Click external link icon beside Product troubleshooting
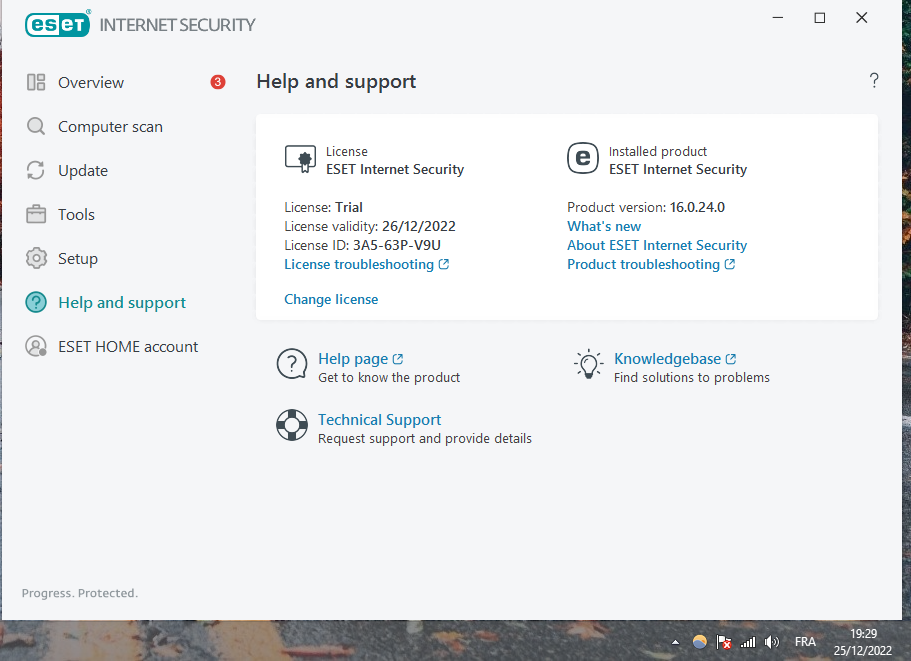This screenshot has width=911, height=661. [x=730, y=264]
